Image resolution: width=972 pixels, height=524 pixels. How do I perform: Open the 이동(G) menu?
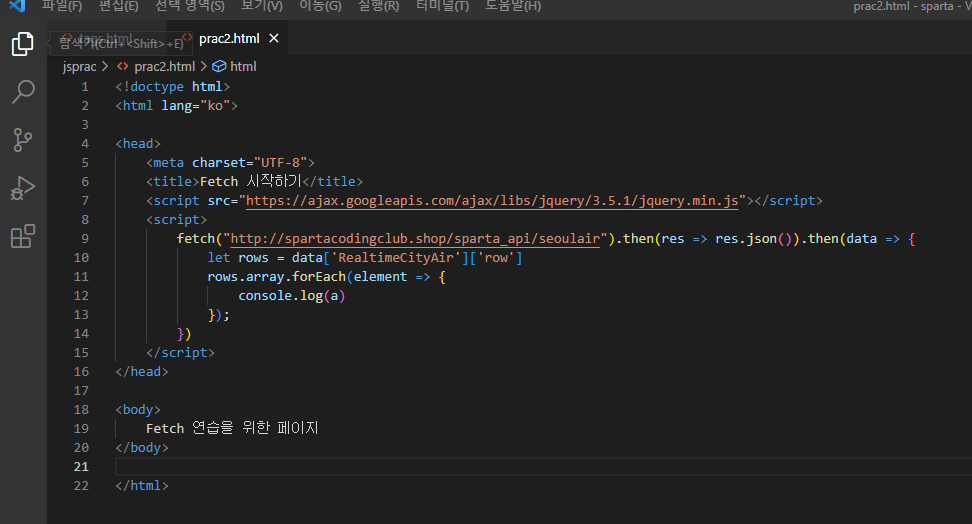(320, 6)
